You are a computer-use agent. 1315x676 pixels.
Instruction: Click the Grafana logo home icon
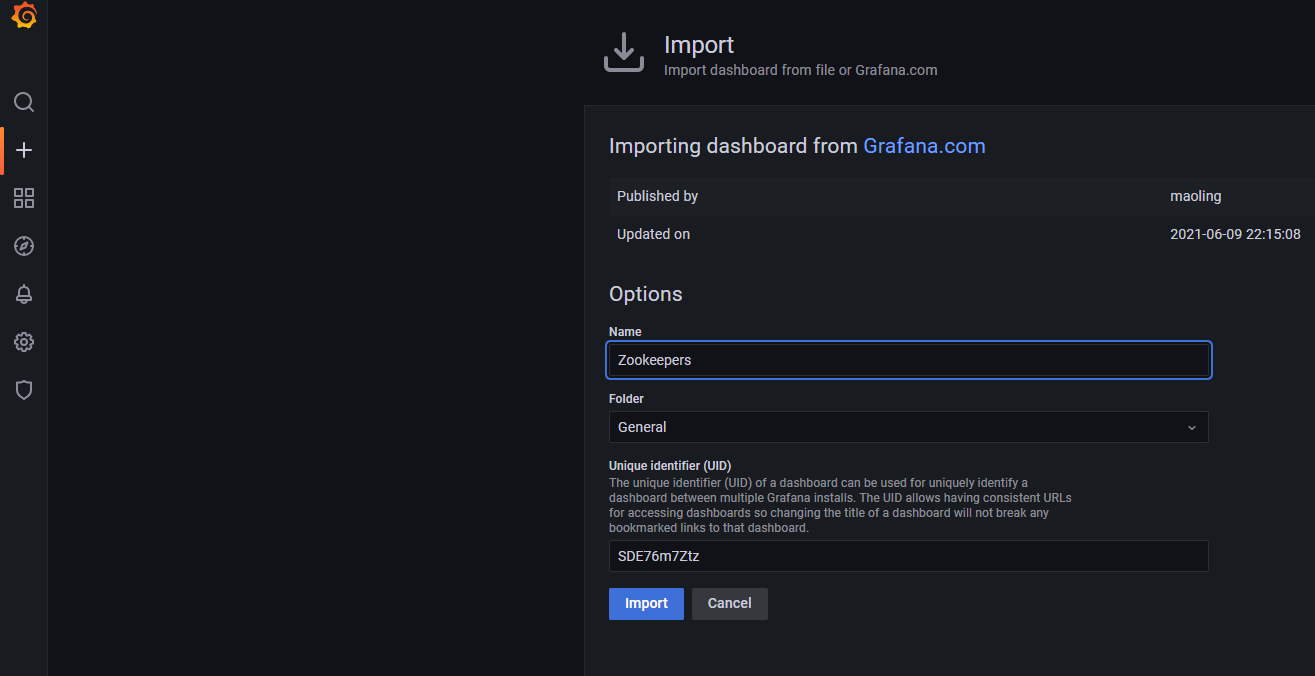coord(24,17)
